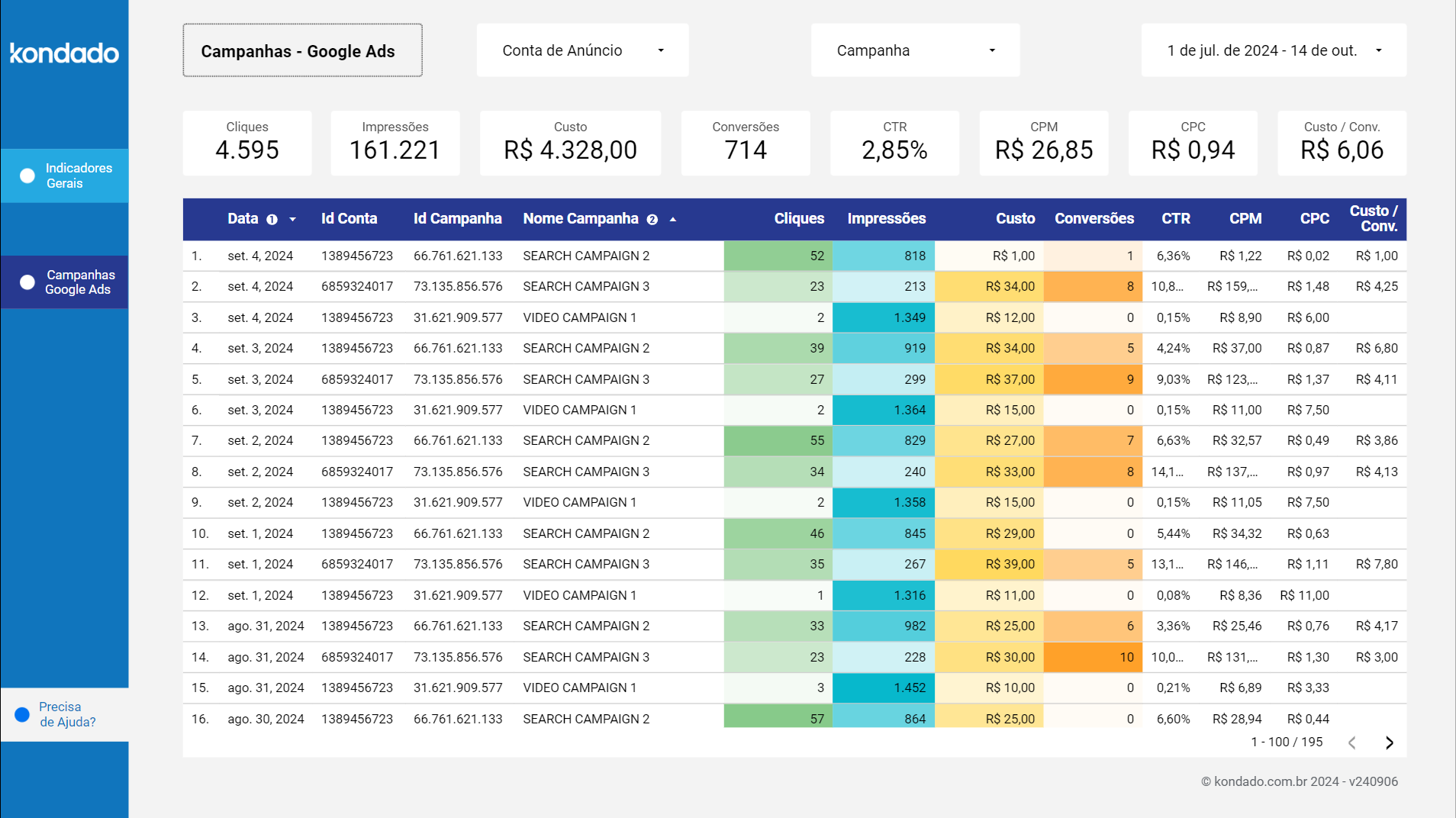The width and height of the screenshot is (1456, 818).
Task: Go to the next page of table results
Action: [1389, 742]
